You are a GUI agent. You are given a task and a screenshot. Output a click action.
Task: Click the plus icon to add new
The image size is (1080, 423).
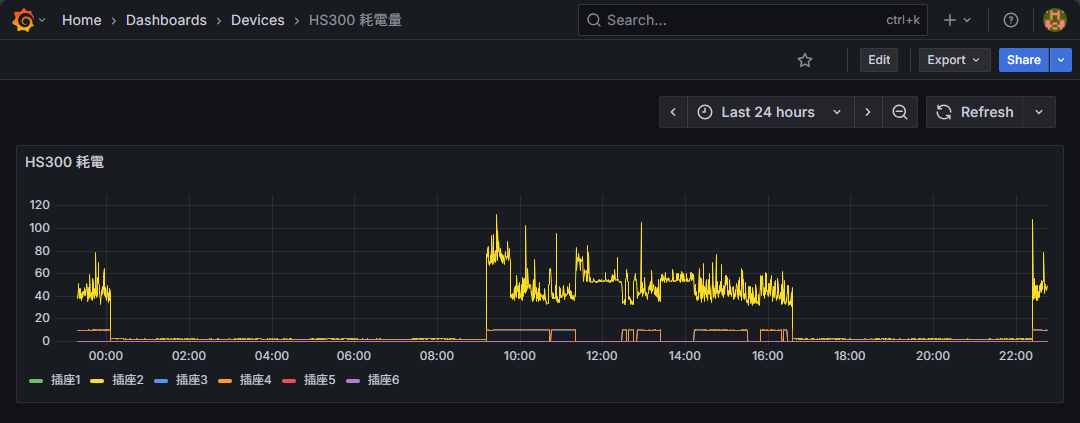click(x=950, y=20)
